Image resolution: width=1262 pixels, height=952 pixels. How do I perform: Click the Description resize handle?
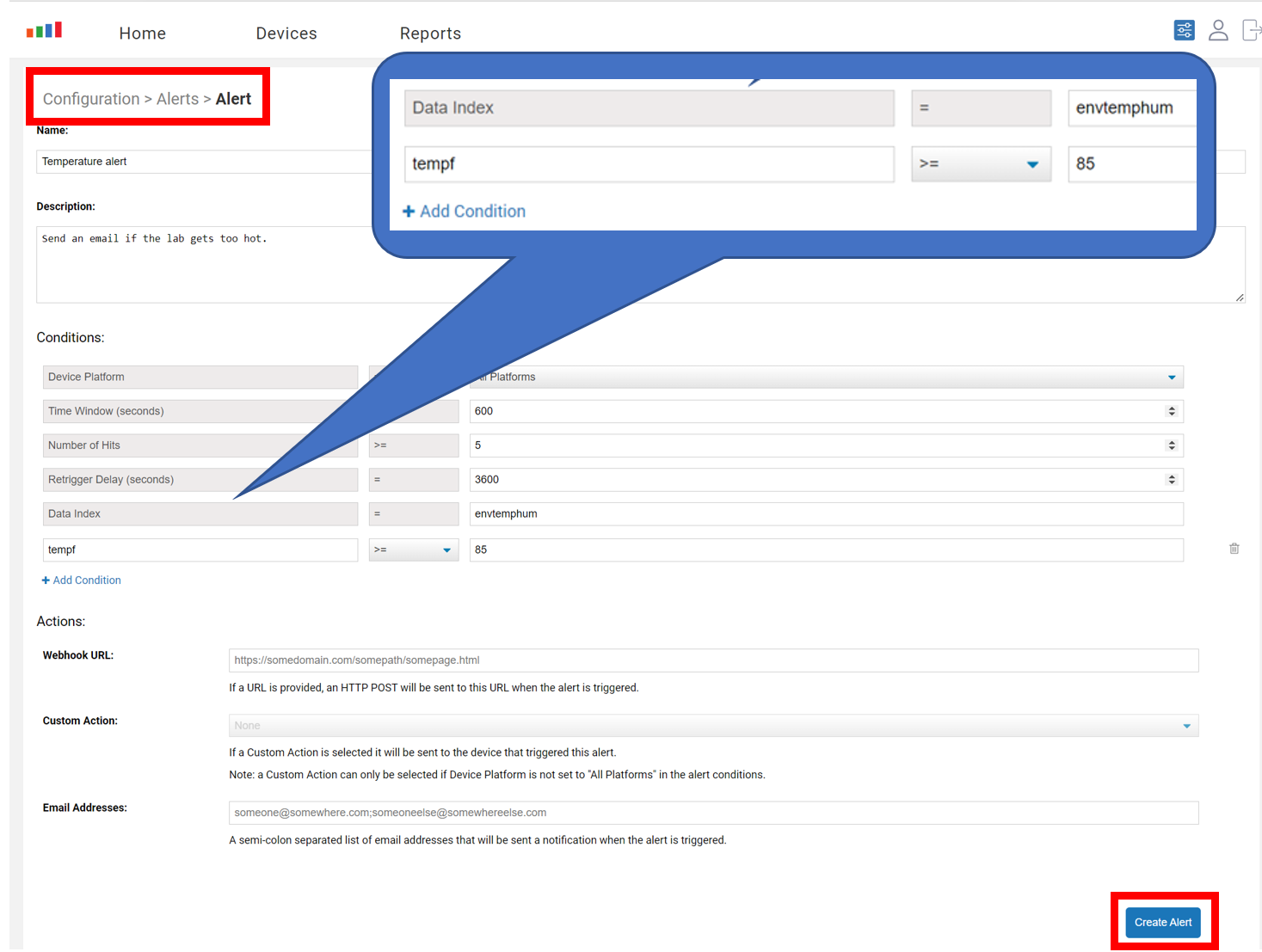click(1239, 297)
